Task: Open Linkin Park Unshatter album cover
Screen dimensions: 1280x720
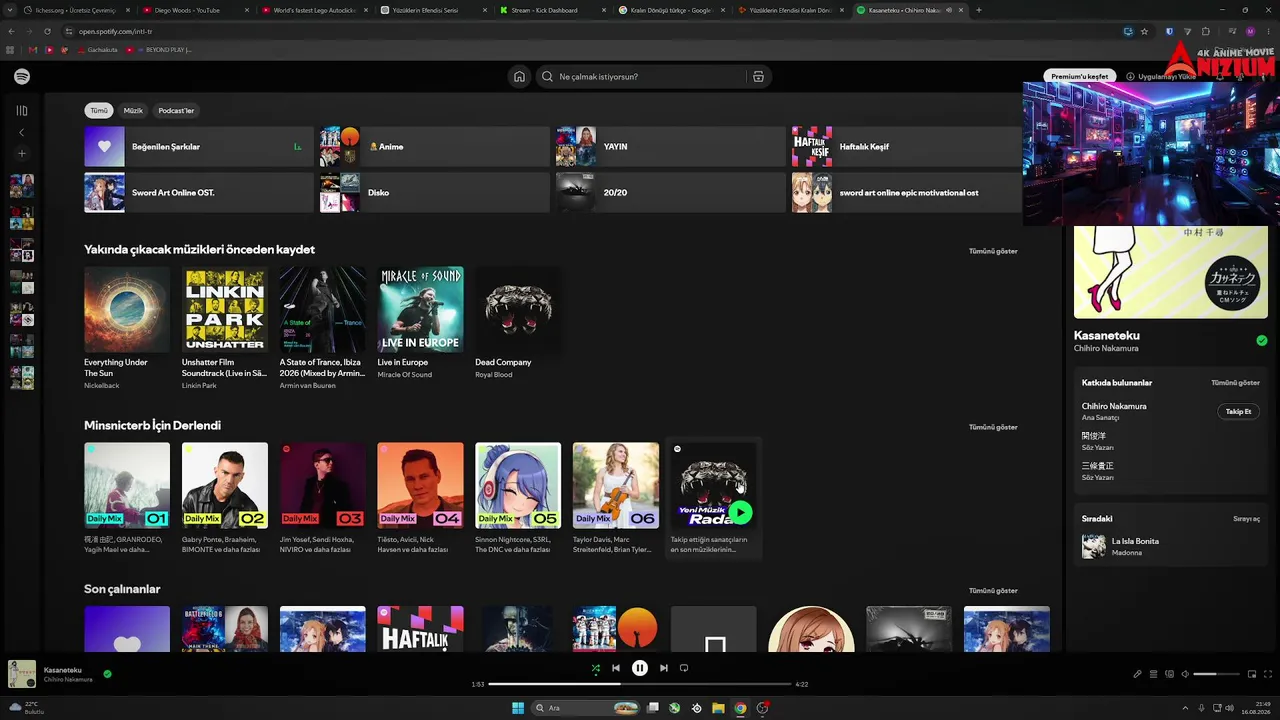Action: tap(225, 310)
